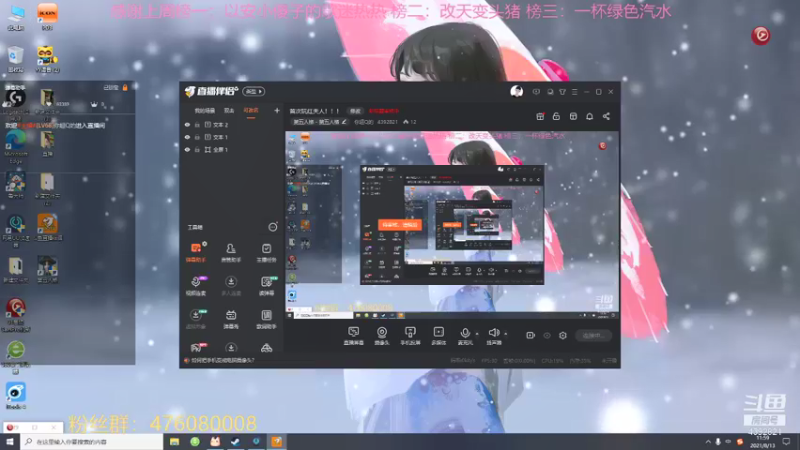Toggle the lock on 全屏 1 layer
Viewport: 800px width, 450px height.
pyautogui.click(x=197, y=149)
